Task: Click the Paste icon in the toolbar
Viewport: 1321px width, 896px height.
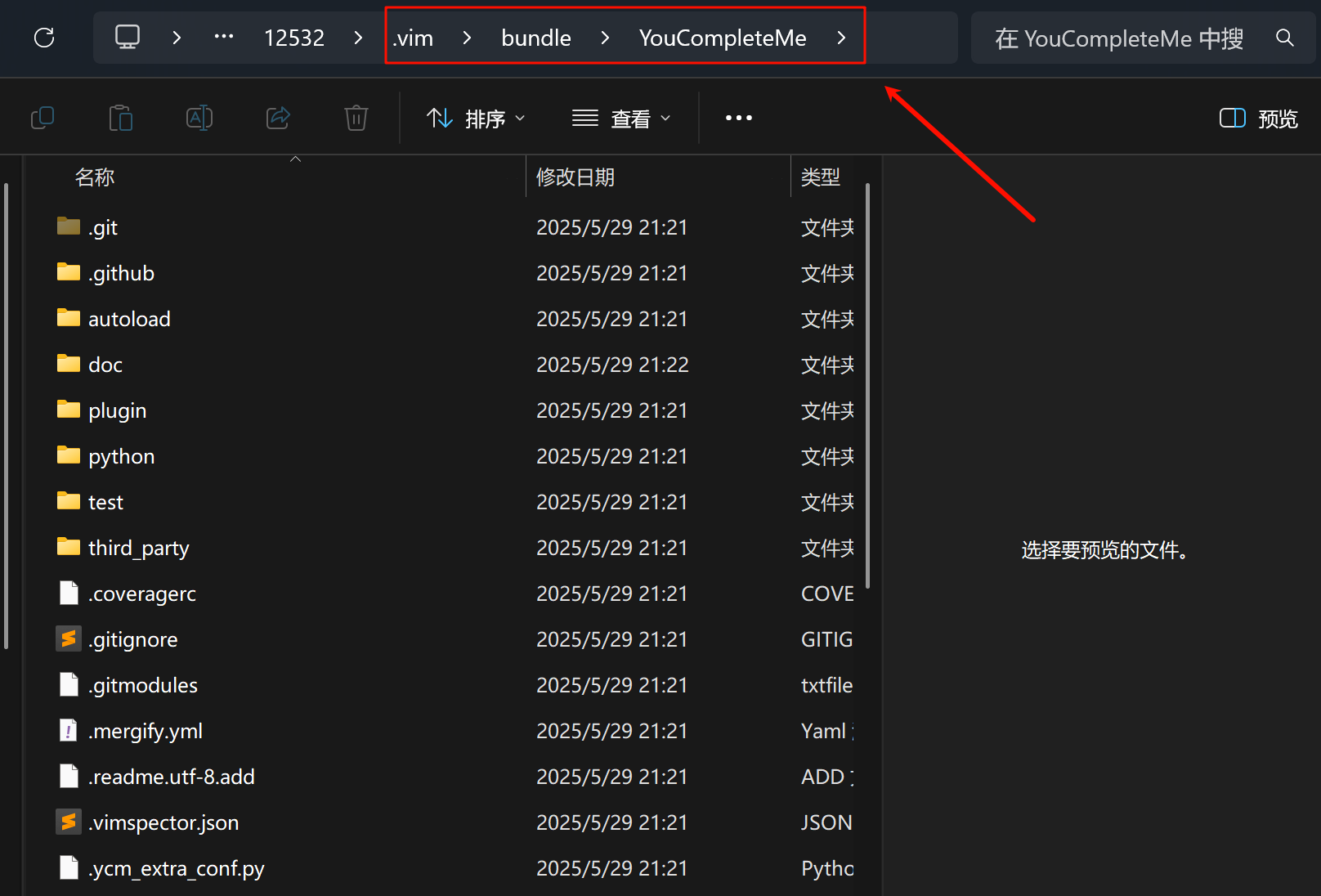Action: tap(121, 117)
